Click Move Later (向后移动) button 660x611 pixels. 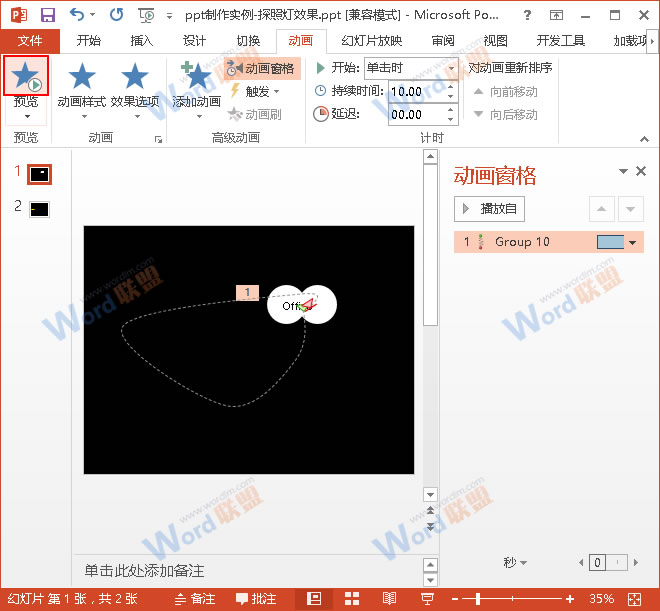click(x=505, y=114)
